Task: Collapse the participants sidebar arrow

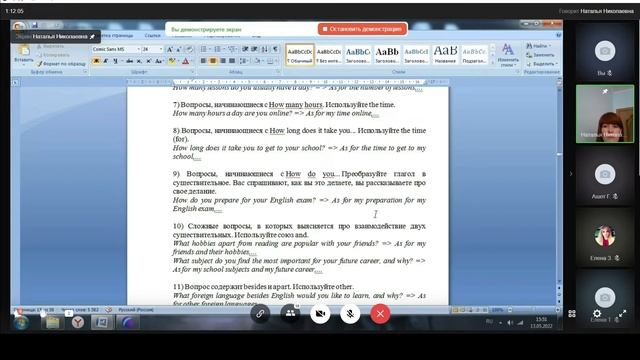Action: tap(571, 174)
